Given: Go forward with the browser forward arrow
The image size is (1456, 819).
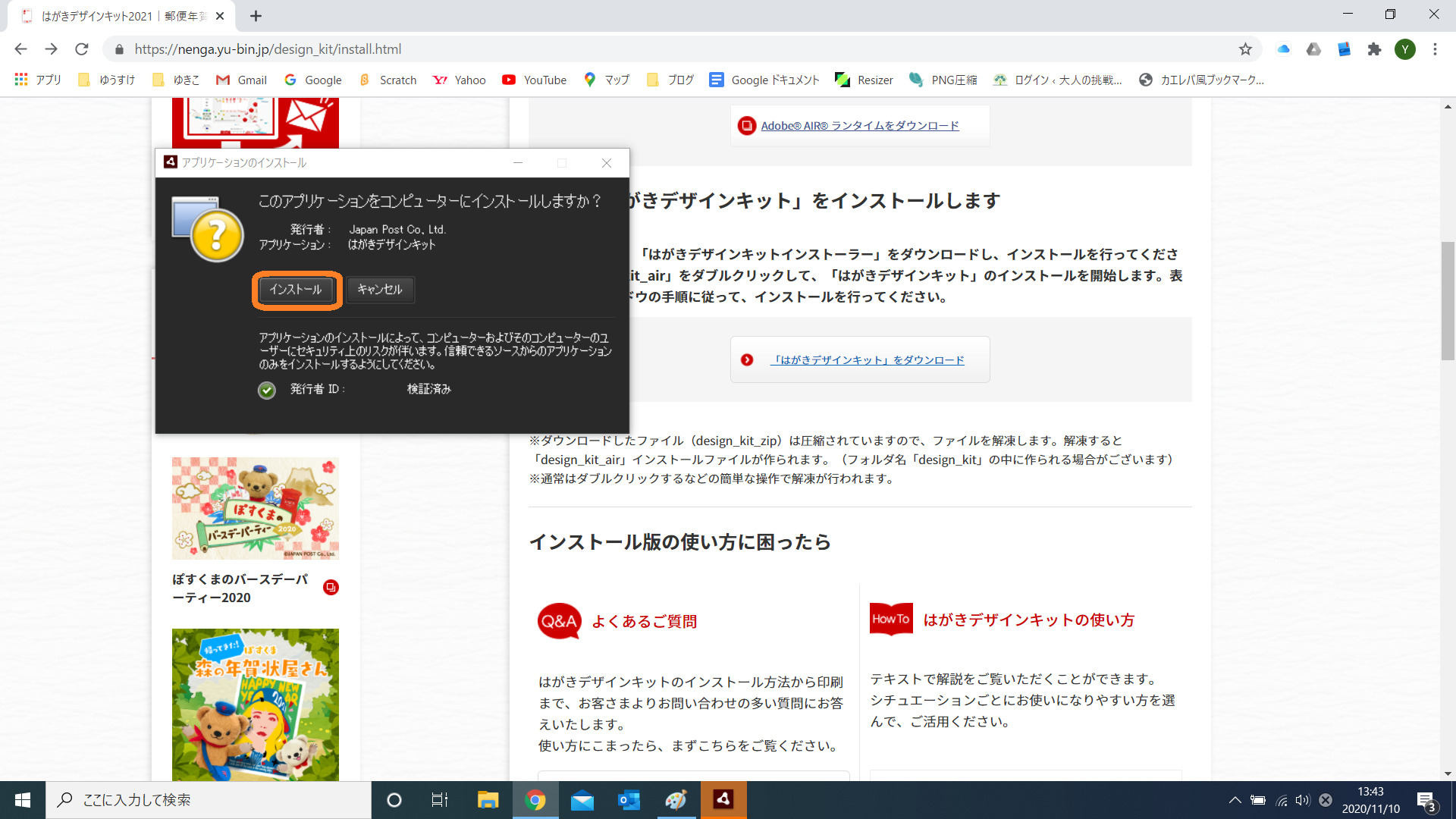Looking at the screenshot, I should pos(51,49).
